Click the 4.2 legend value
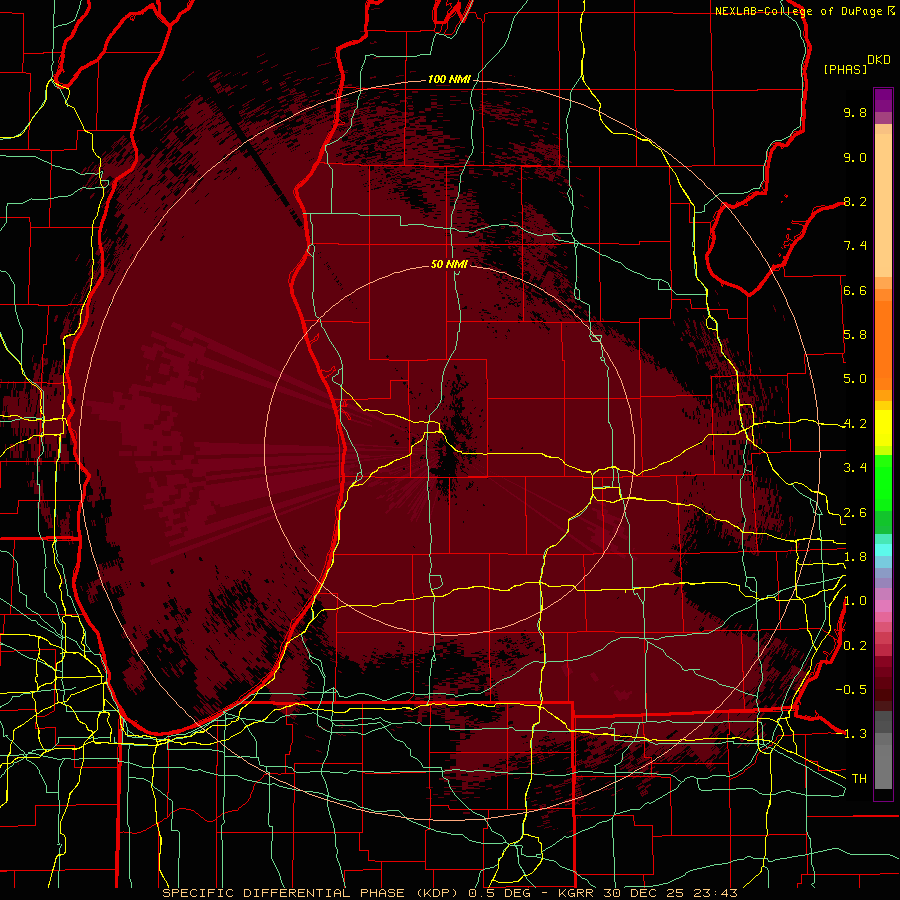Image resolution: width=900 pixels, height=900 pixels. coord(855,424)
